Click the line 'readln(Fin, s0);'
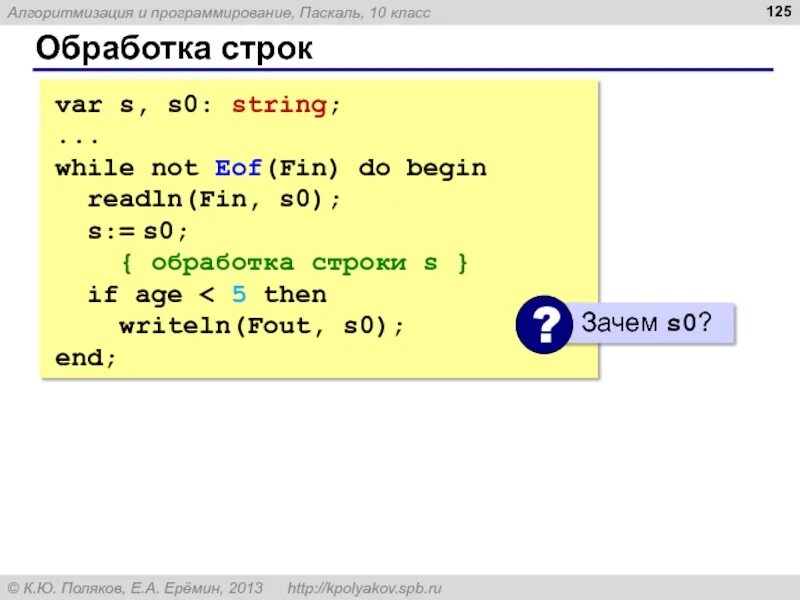This screenshot has height=600, width=800. coord(214,199)
